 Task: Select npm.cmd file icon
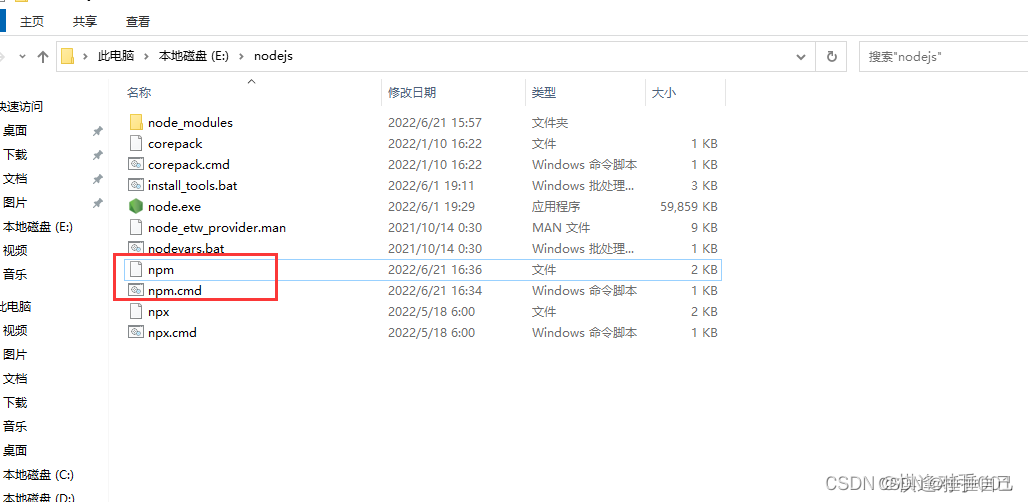click(x=136, y=290)
